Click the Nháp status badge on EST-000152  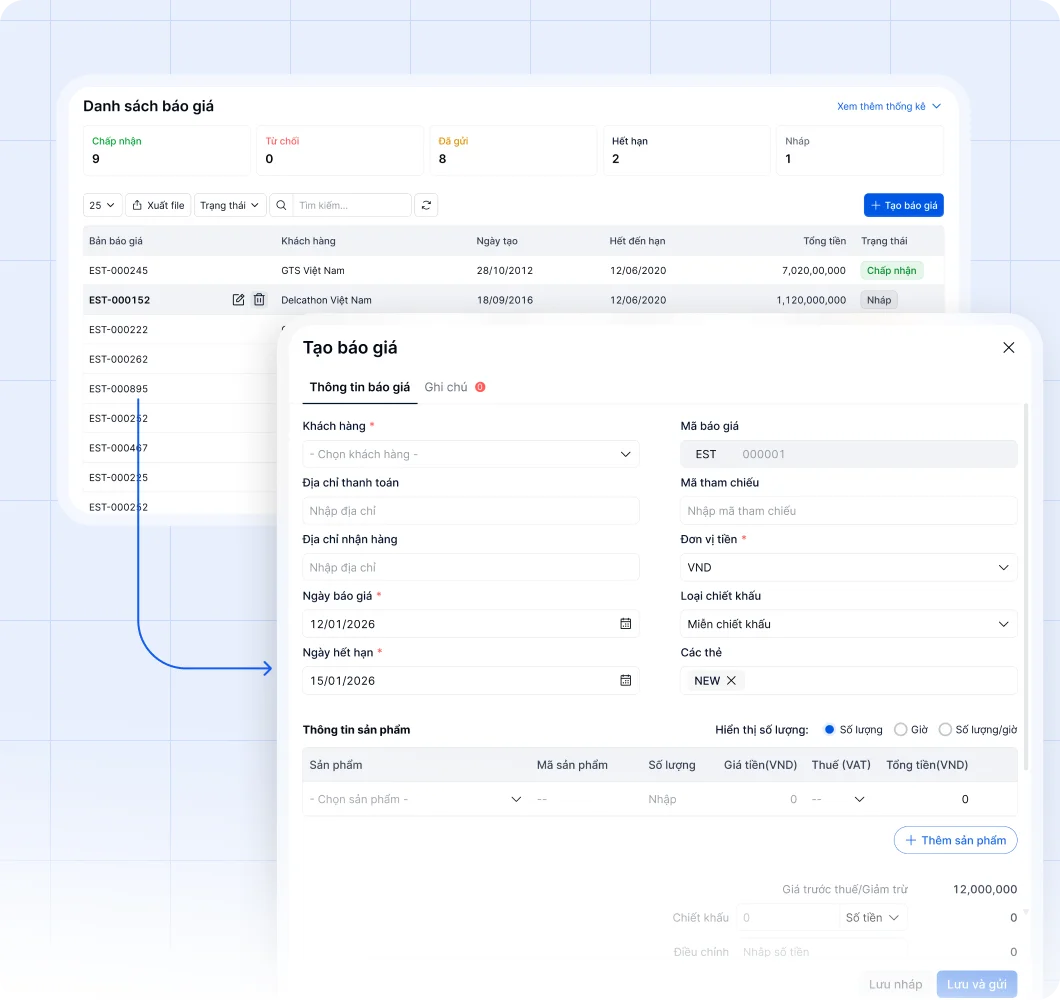[x=878, y=300]
